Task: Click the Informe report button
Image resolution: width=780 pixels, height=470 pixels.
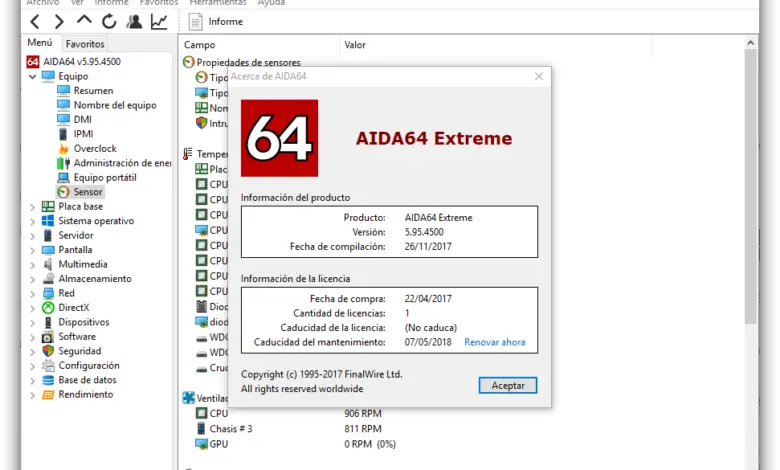Action: point(216,21)
